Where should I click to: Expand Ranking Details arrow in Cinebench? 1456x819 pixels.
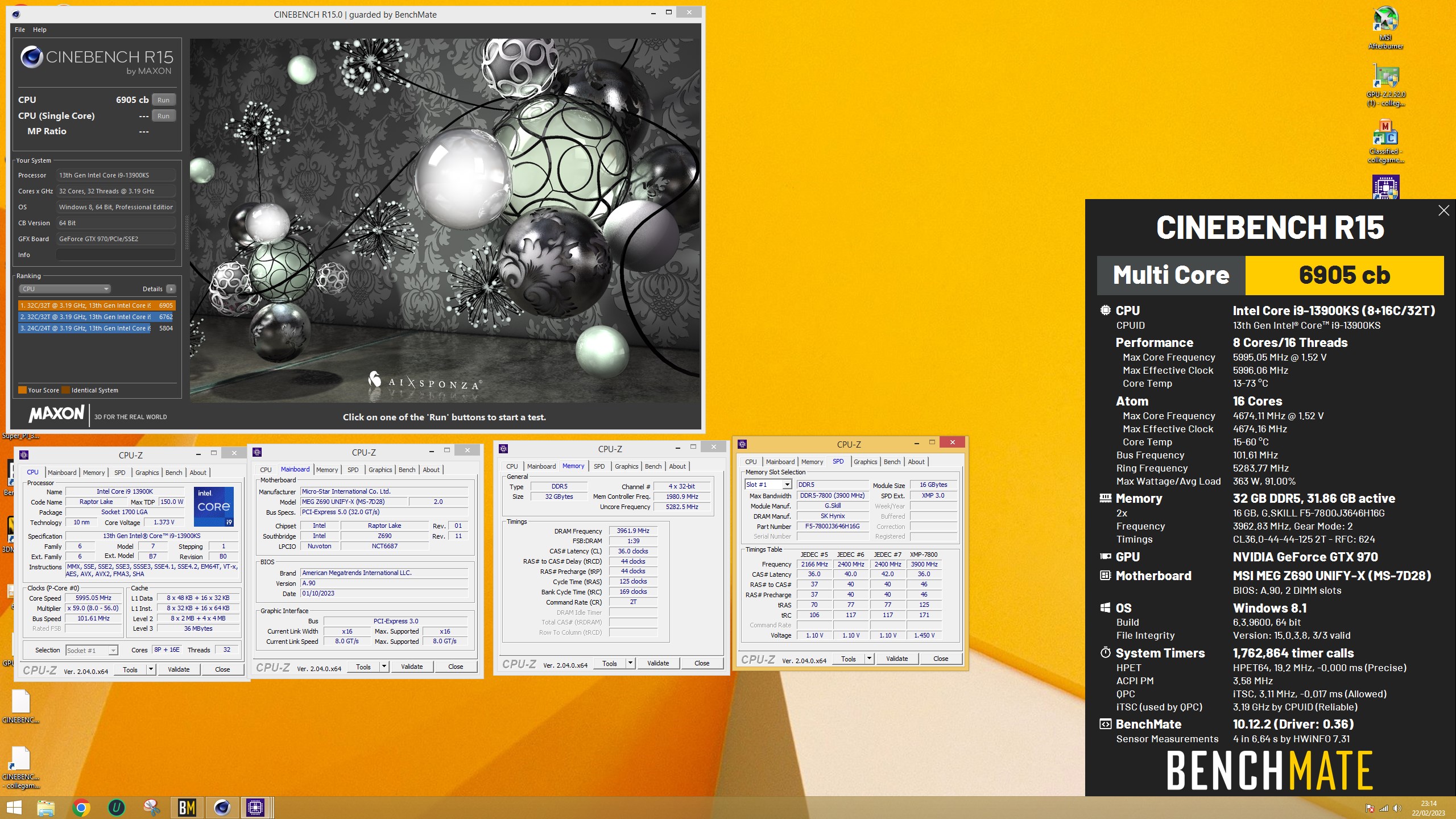[x=171, y=289]
